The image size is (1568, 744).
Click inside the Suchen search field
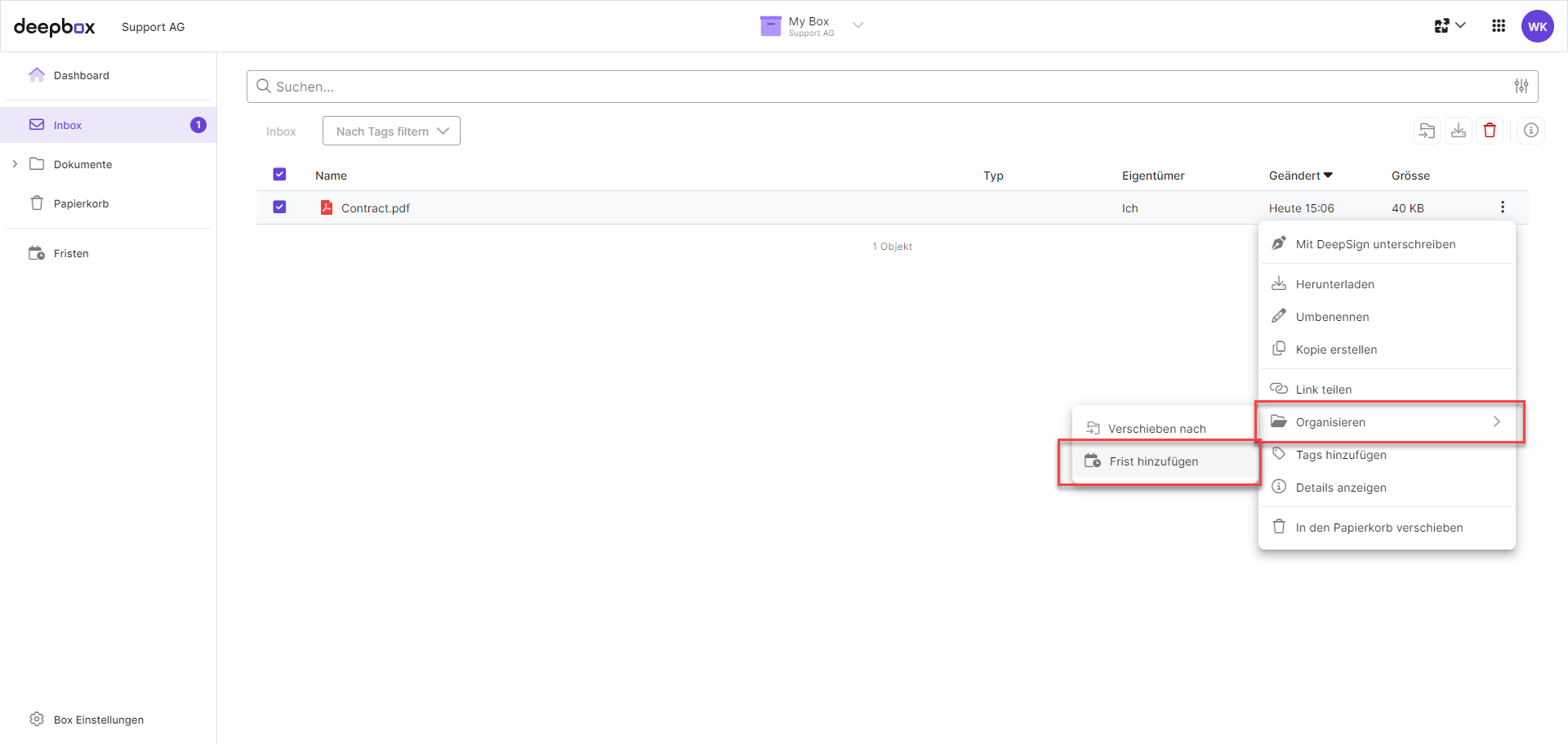(x=572, y=86)
